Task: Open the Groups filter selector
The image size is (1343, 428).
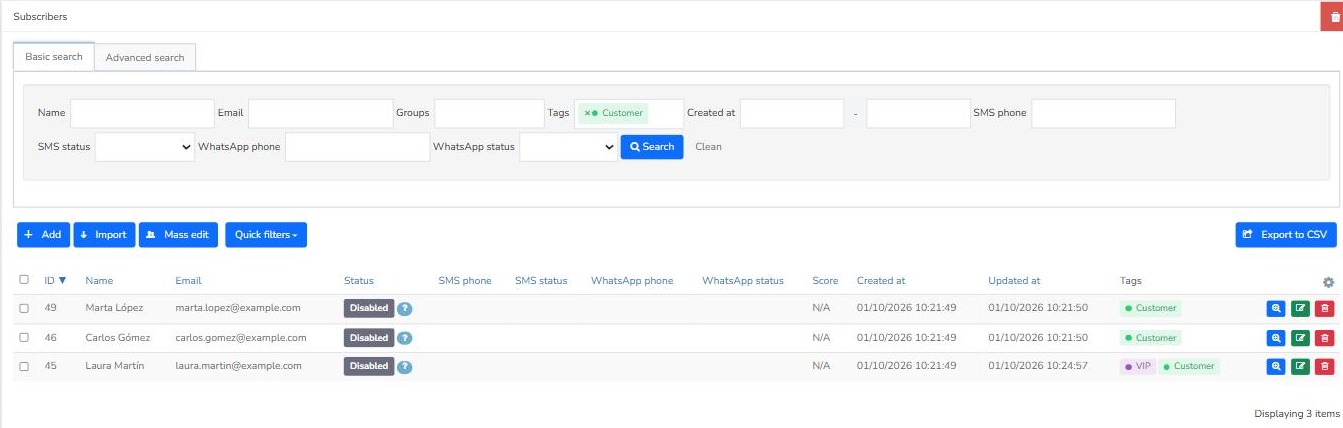Action: [489, 113]
